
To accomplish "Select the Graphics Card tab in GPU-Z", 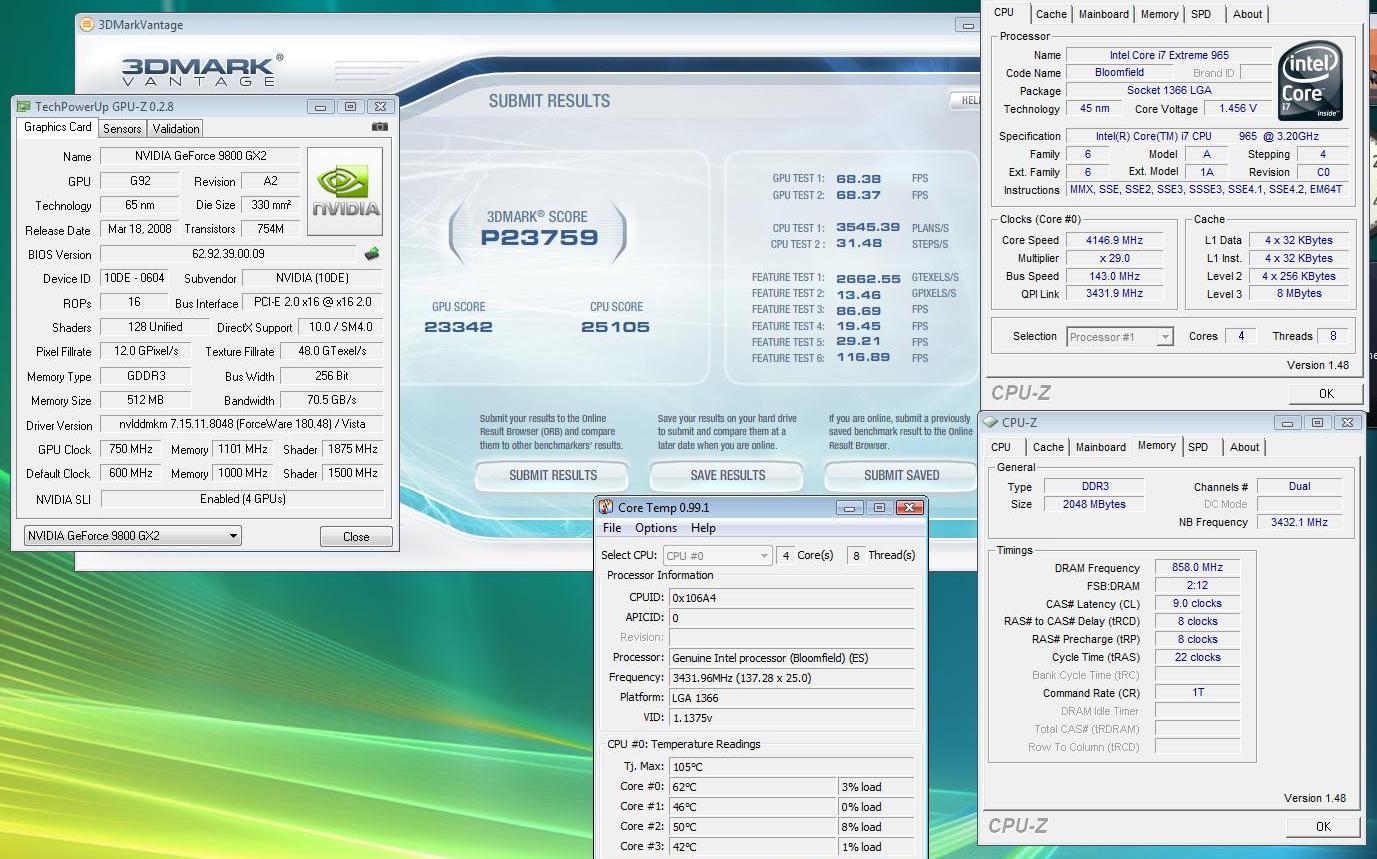I will point(58,127).
